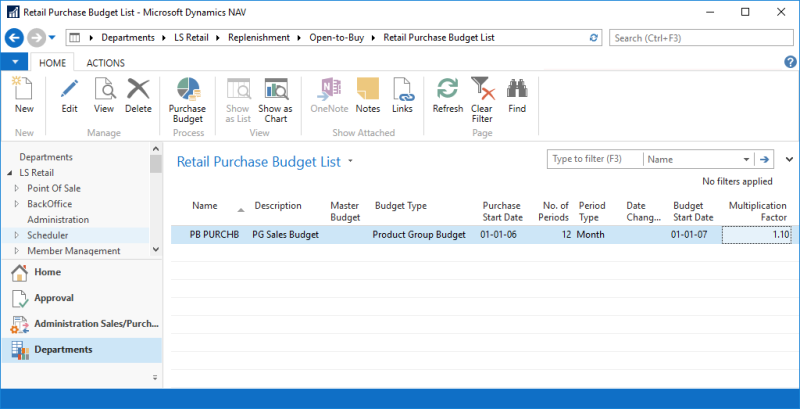Open the Retail Purchase Budget List title dropdown
This screenshot has width=800, height=409.
pyautogui.click(x=350, y=162)
